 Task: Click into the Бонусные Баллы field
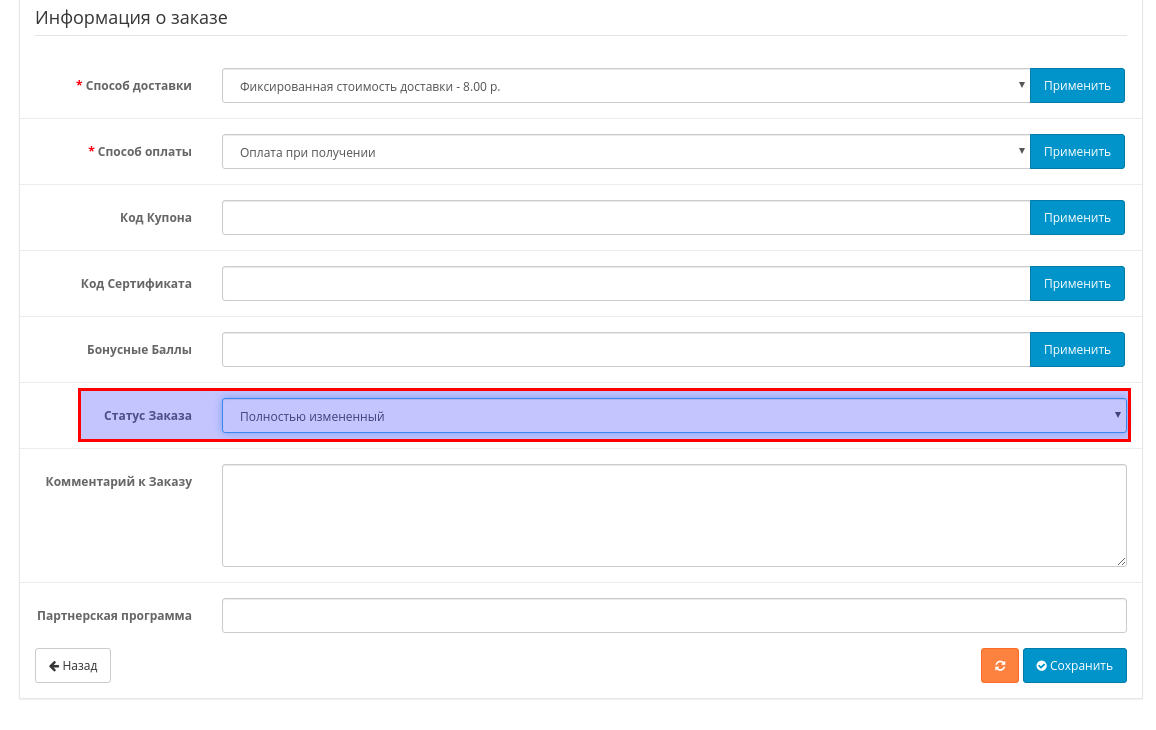[625, 350]
